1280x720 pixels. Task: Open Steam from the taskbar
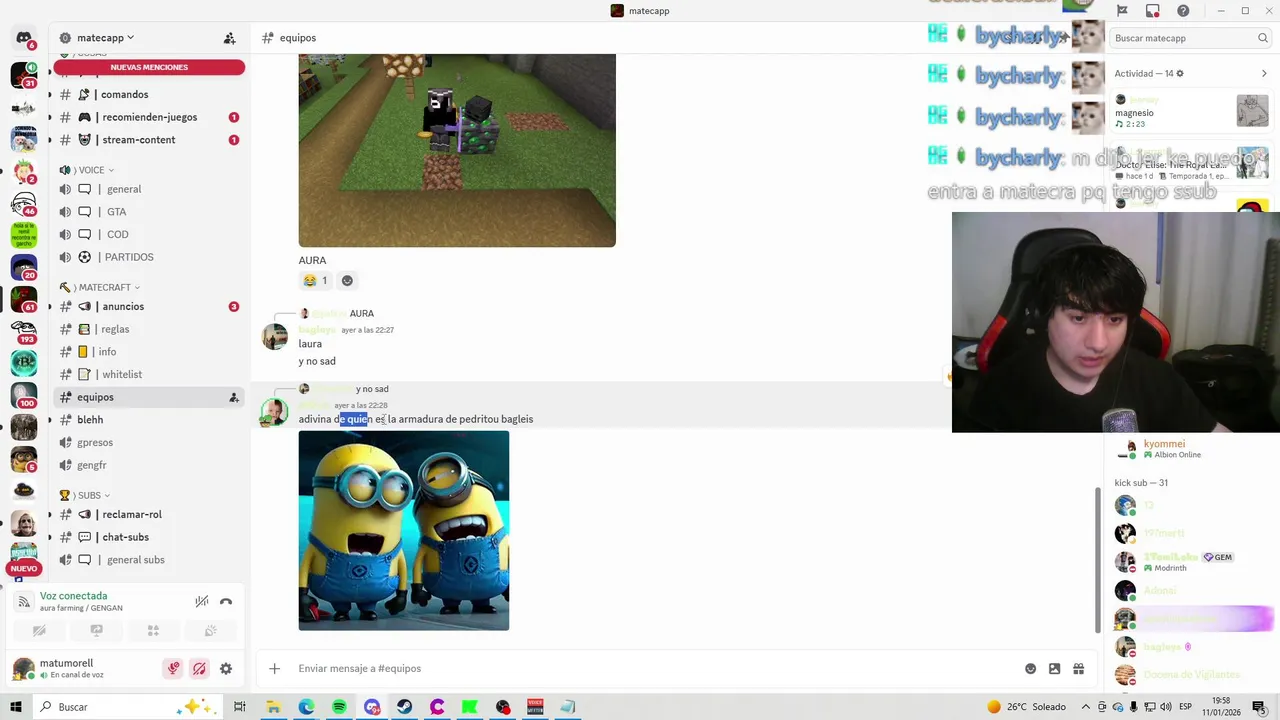pos(404,707)
